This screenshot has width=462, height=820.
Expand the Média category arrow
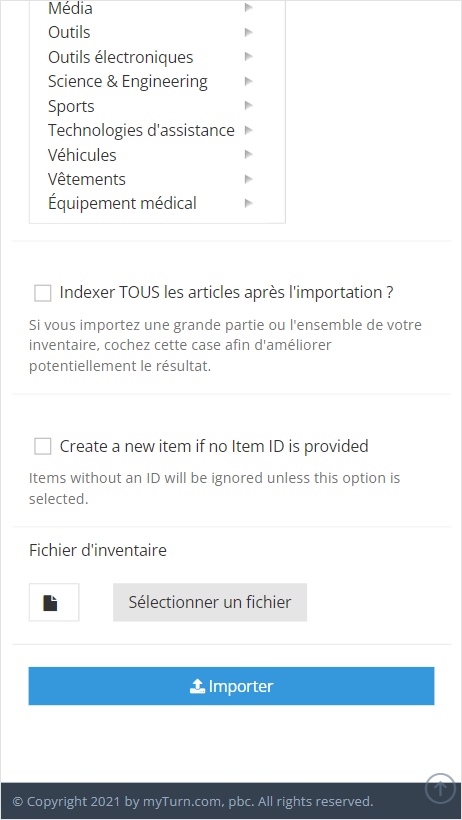(249, 8)
